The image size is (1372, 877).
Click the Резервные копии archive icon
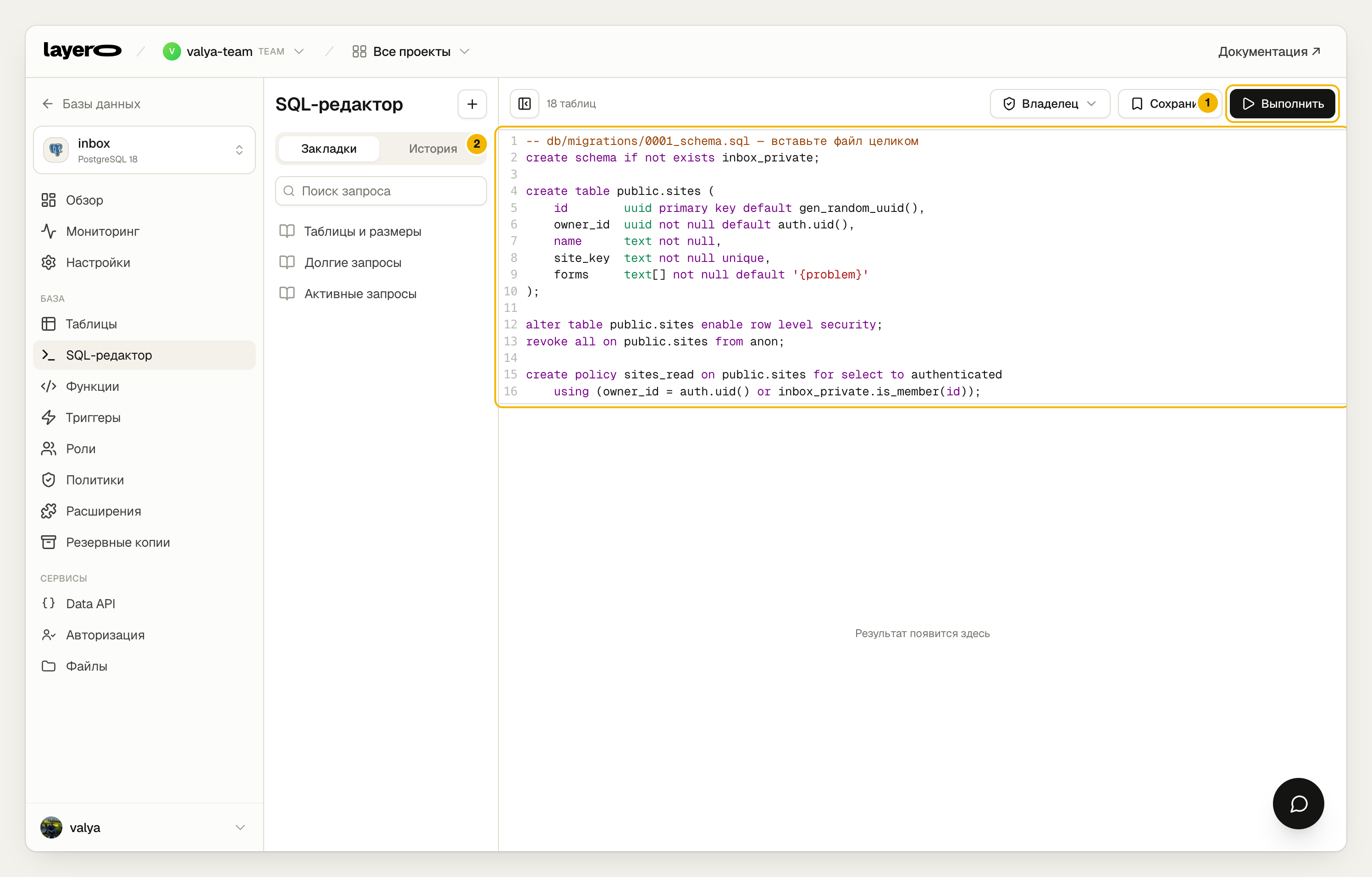click(49, 543)
